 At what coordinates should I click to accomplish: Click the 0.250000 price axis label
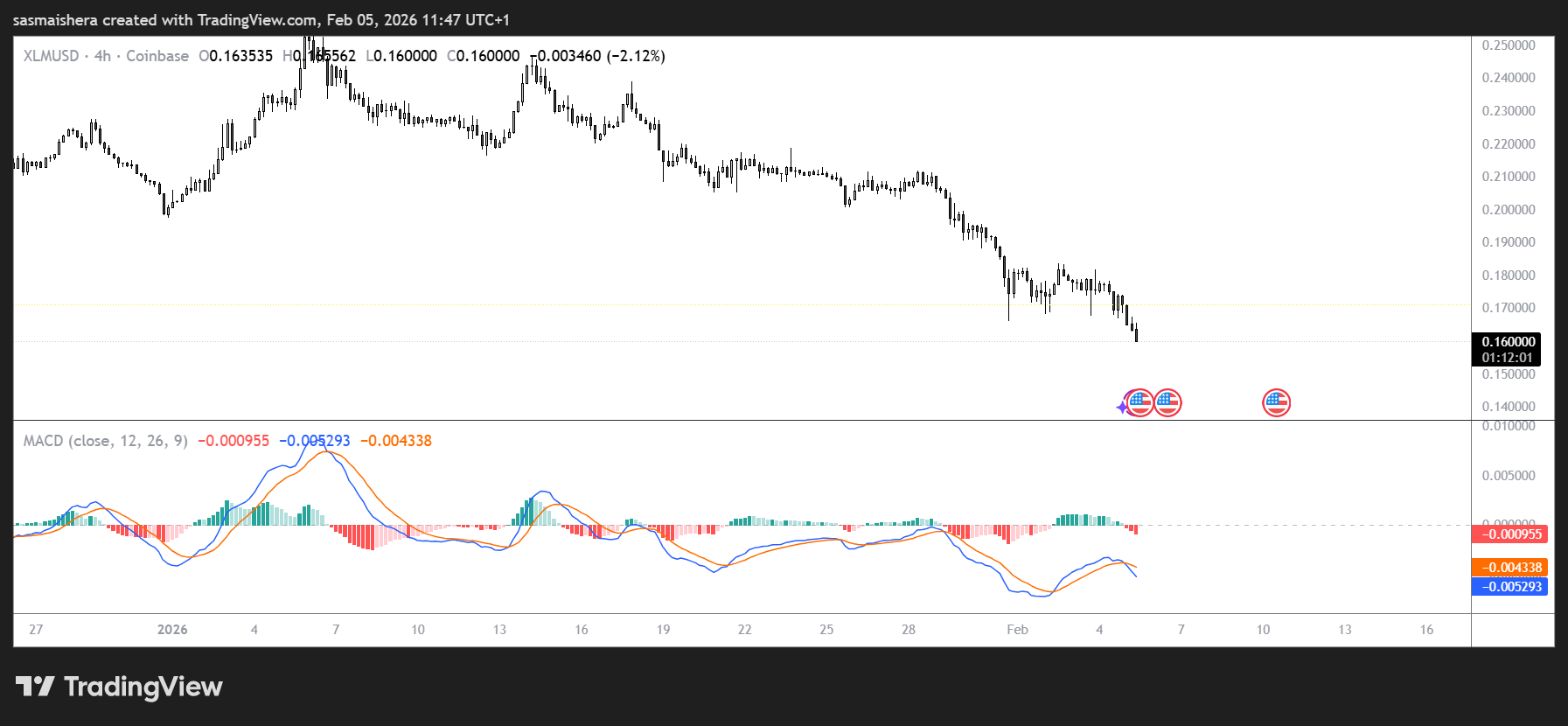pos(1509,45)
